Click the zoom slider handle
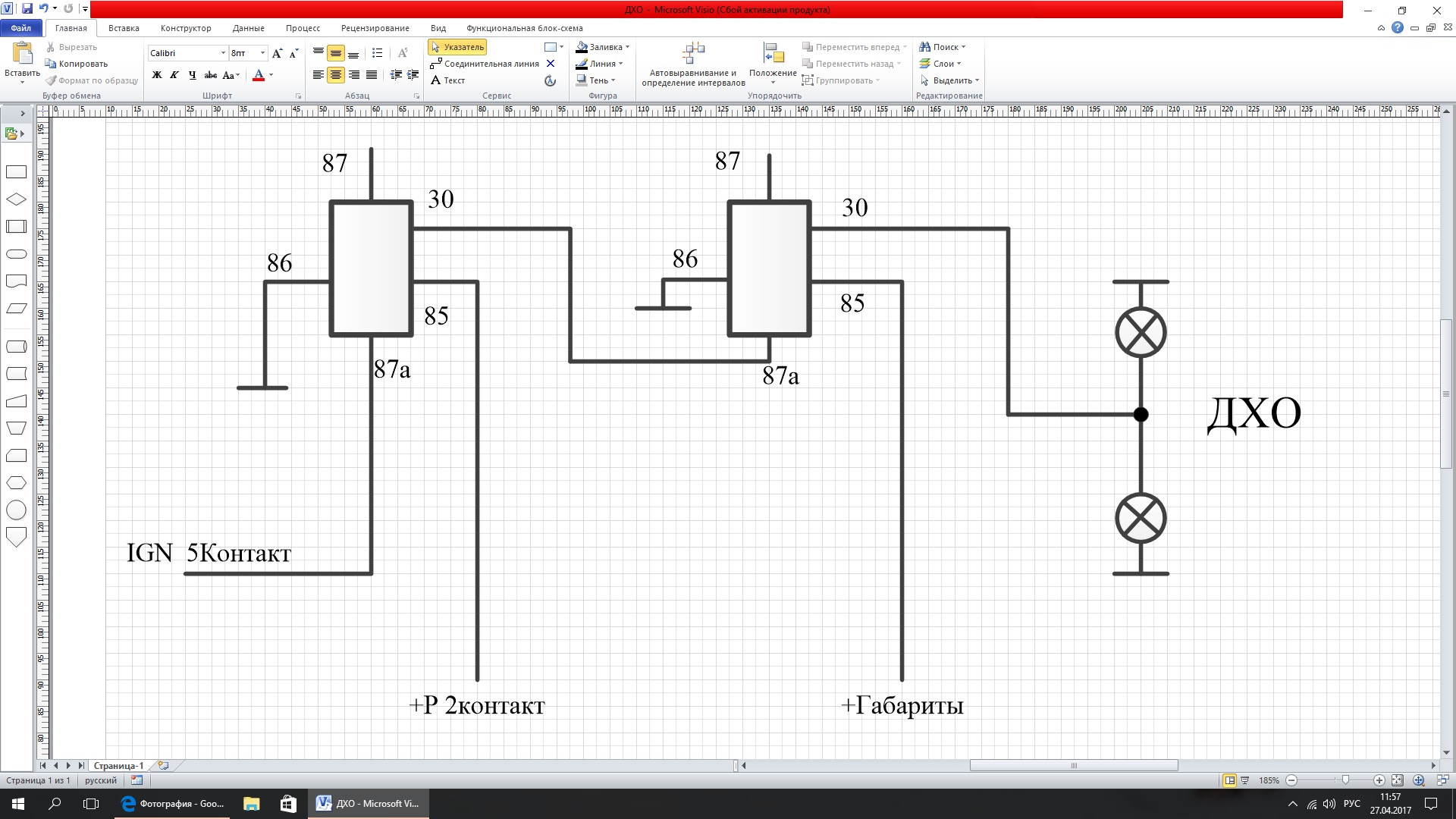The height and width of the screenshot is (819, 1456). tap(1345, 780)
